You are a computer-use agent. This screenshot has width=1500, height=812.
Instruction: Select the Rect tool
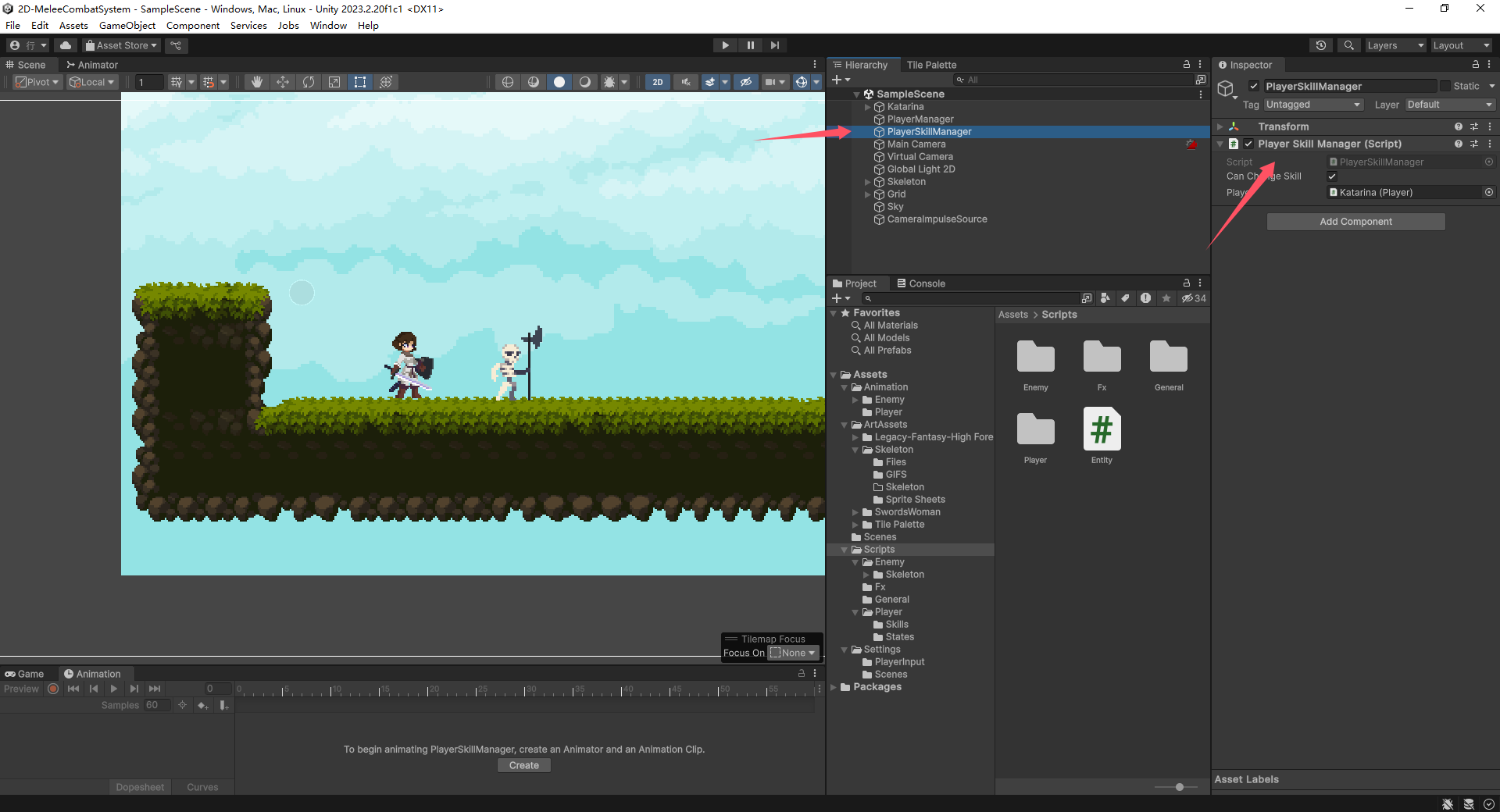click(x=360, y=82)
